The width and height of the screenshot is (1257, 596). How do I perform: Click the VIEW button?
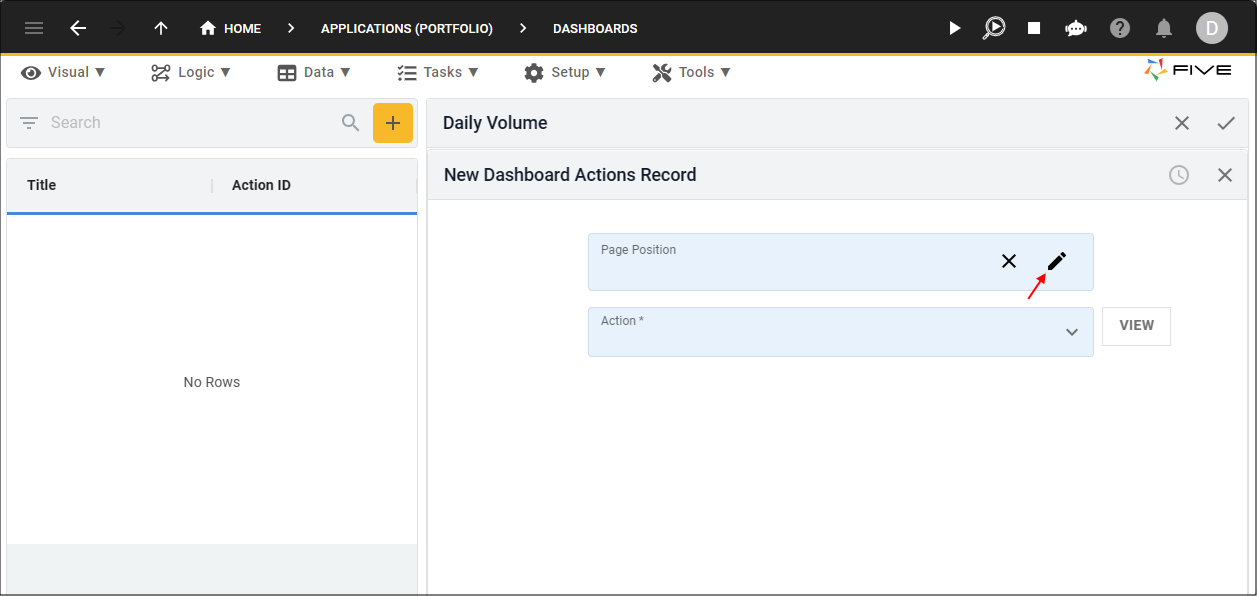(x=1136, y=326)
